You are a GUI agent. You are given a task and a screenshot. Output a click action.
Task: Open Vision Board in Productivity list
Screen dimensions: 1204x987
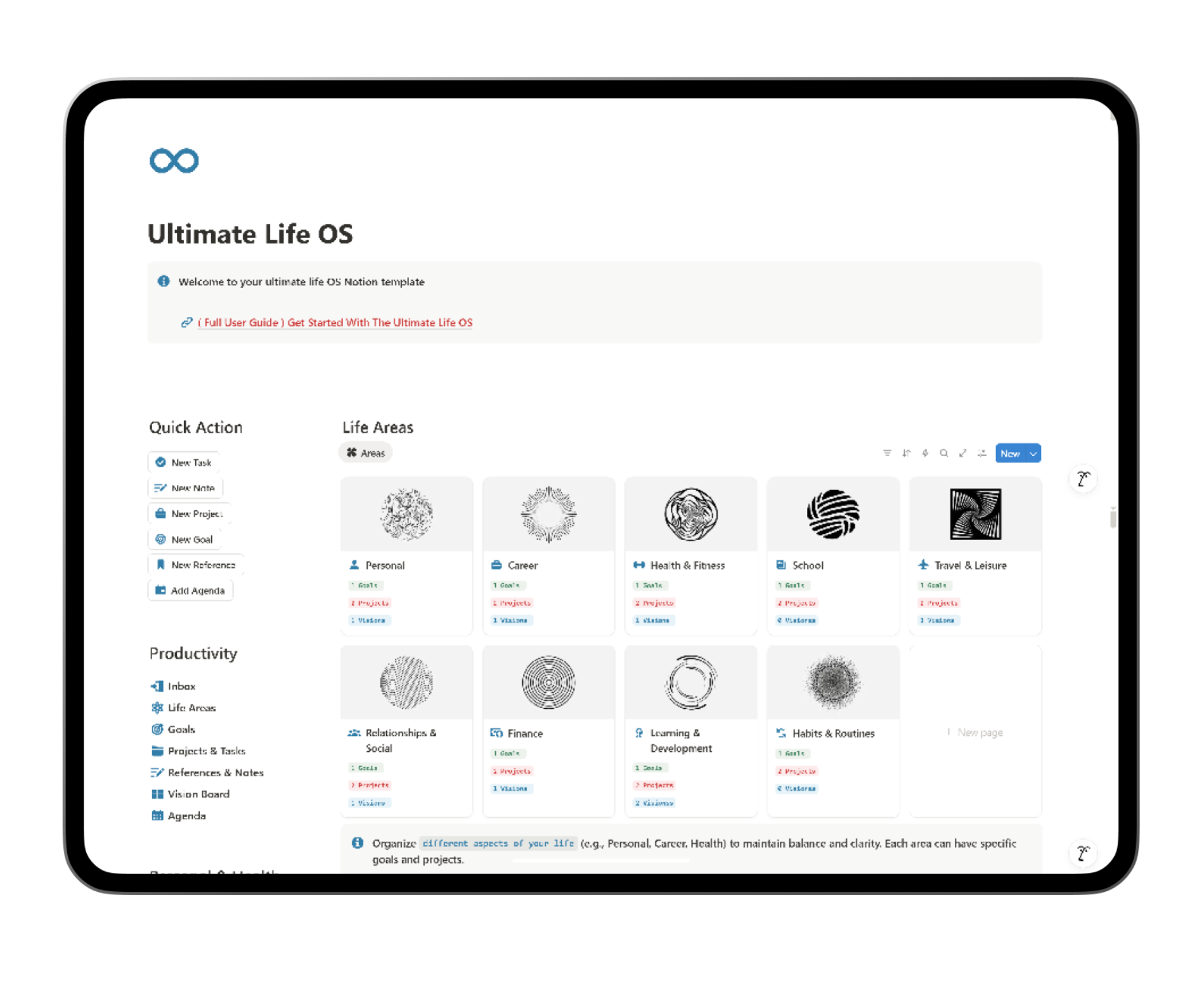pos(198,794)
